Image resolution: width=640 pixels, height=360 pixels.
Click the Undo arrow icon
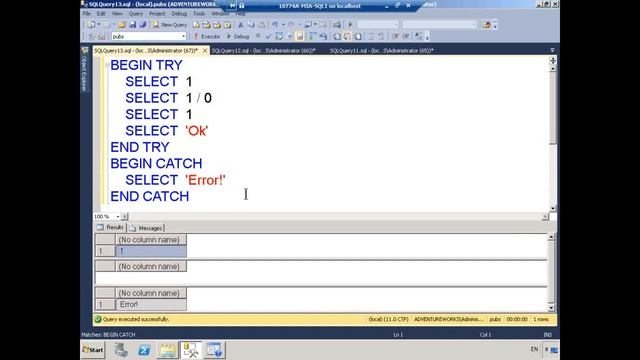pyautogui.click(x=275, y=25)
